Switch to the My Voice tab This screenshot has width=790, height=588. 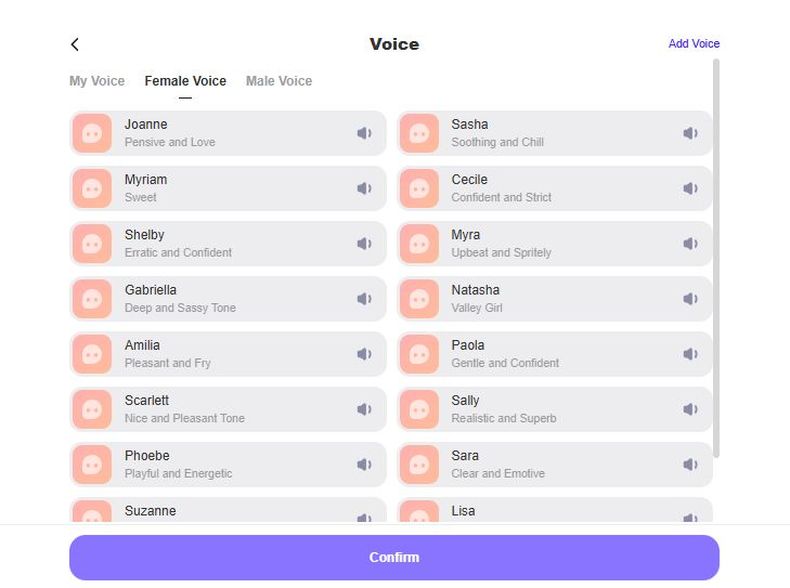point(97,81)
